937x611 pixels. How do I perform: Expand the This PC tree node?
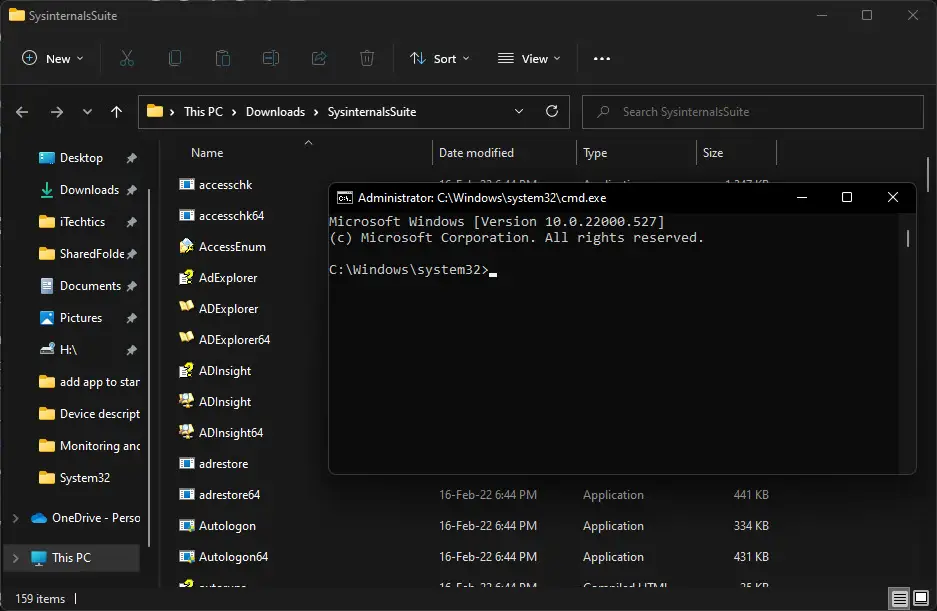click(x=16, y=558)
